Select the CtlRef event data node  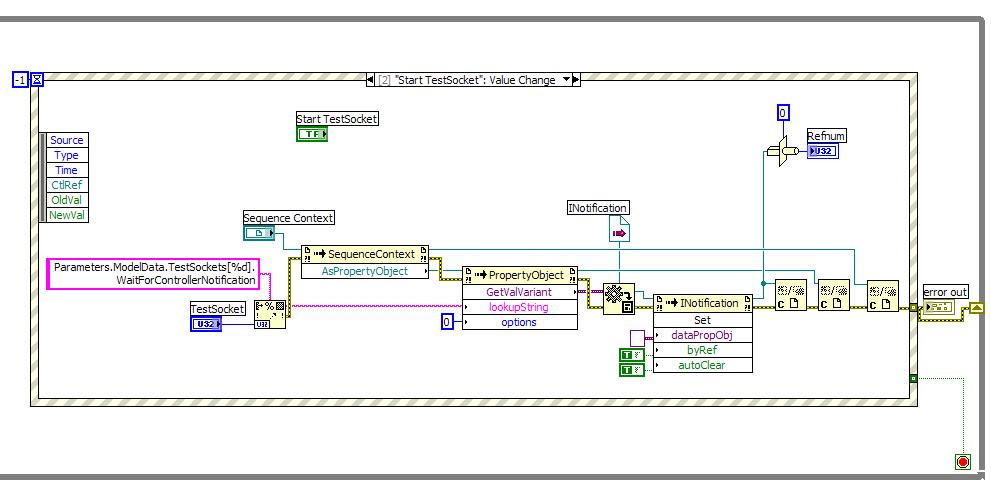pos(68,185)
